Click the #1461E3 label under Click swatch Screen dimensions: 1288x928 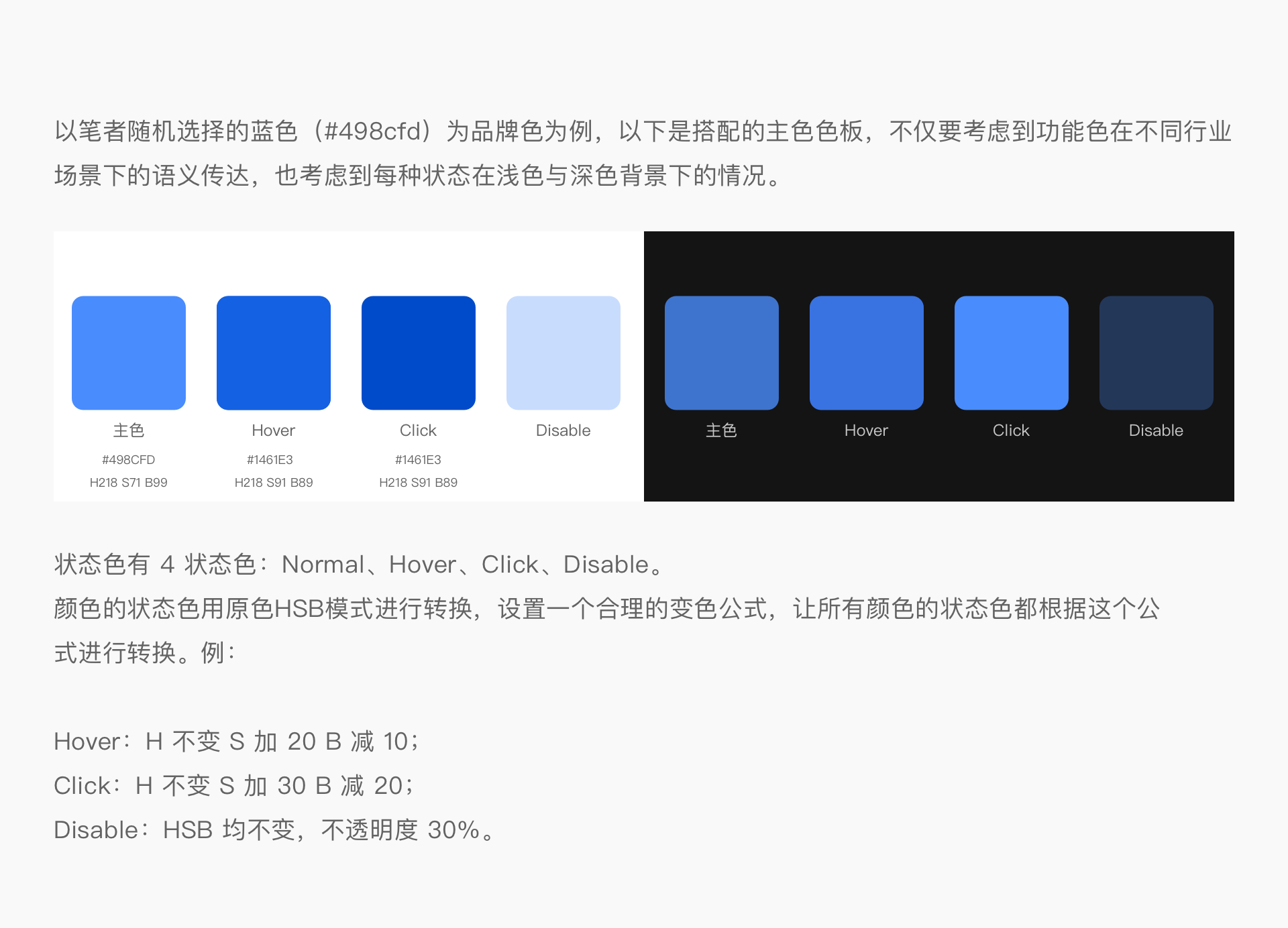(419, 460)
